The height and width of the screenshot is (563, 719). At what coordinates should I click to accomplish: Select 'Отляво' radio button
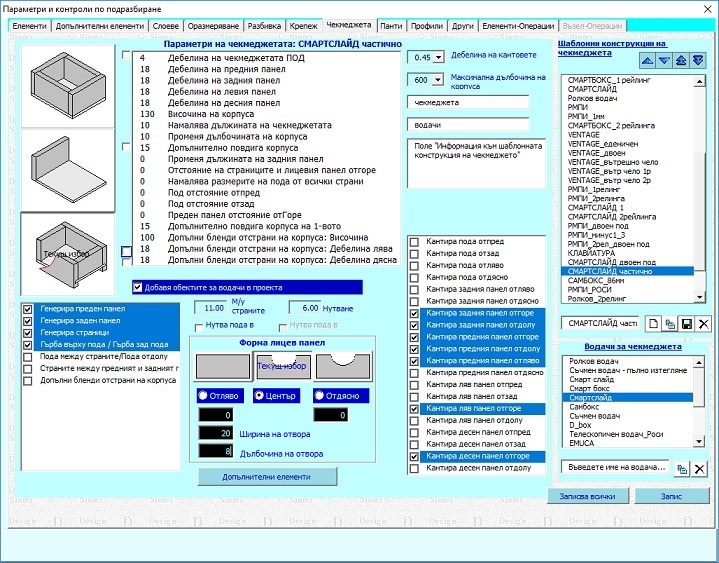point(203,395)
